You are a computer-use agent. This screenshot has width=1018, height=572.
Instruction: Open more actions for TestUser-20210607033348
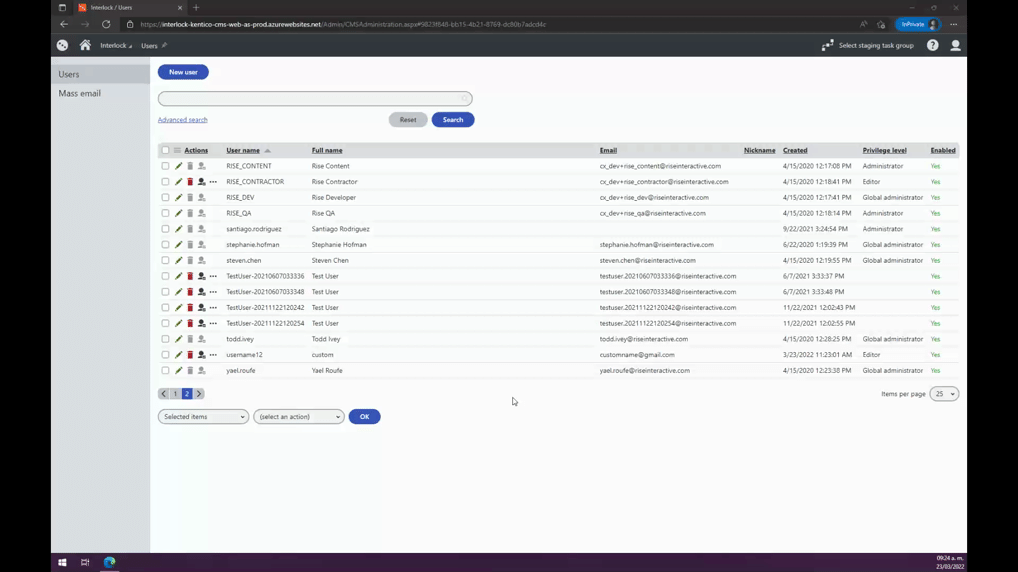tap(213, 292)
